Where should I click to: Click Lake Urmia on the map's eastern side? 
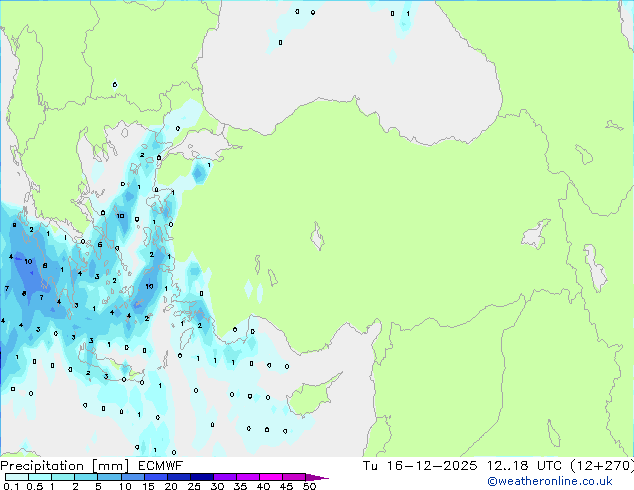coord(595,268)
